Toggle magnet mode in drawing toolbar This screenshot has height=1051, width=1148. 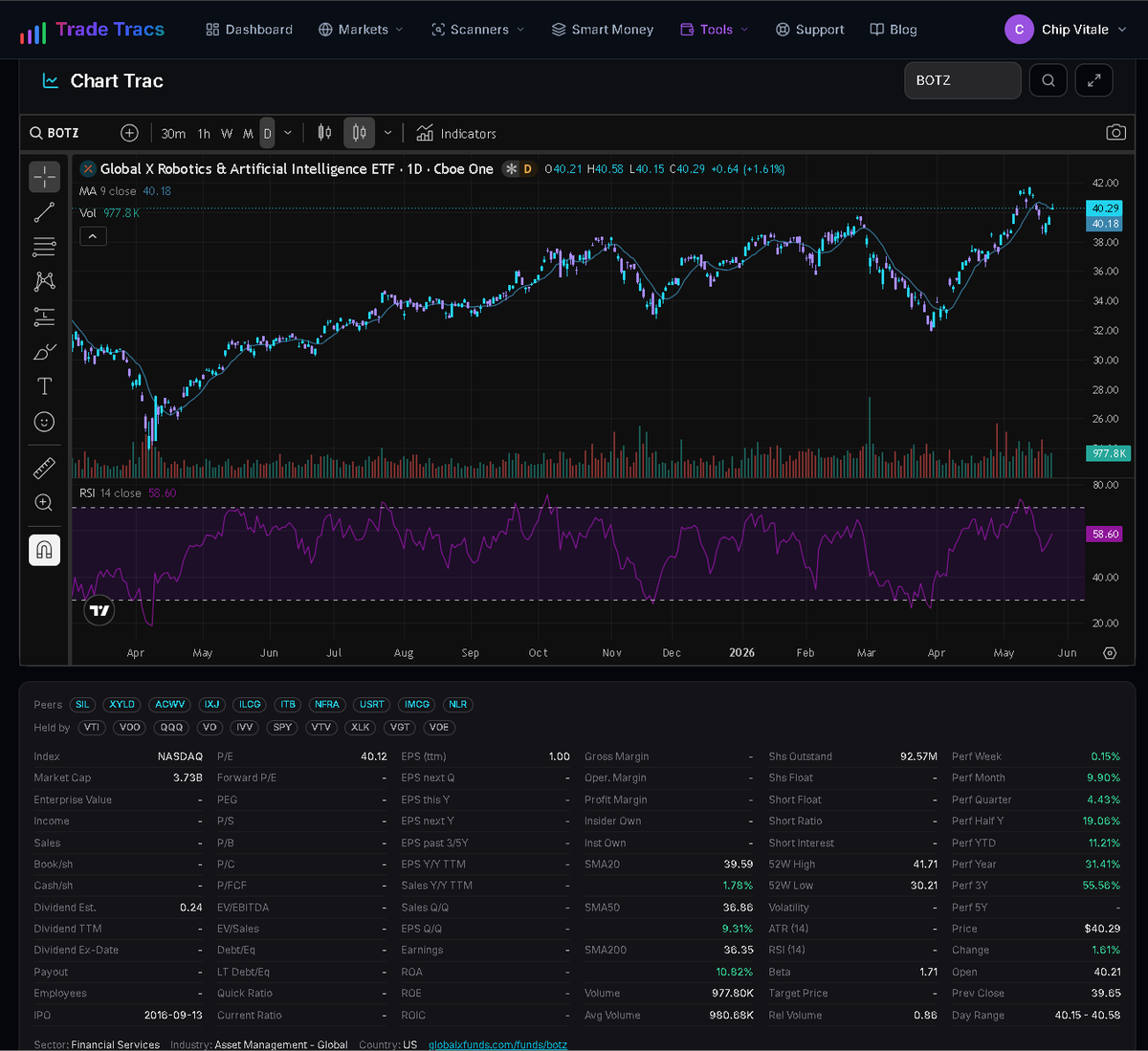click(44, 550)
